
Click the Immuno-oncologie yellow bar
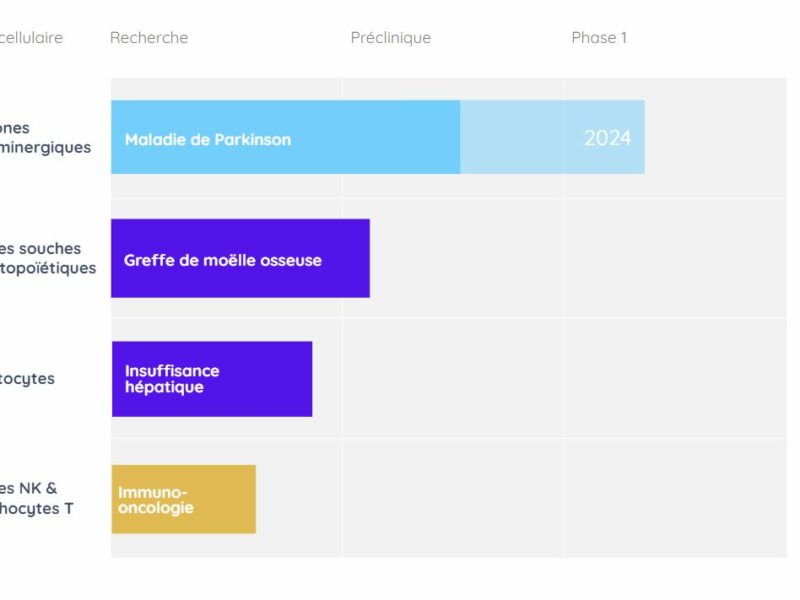pyautogui.click(x=184, y=499)
